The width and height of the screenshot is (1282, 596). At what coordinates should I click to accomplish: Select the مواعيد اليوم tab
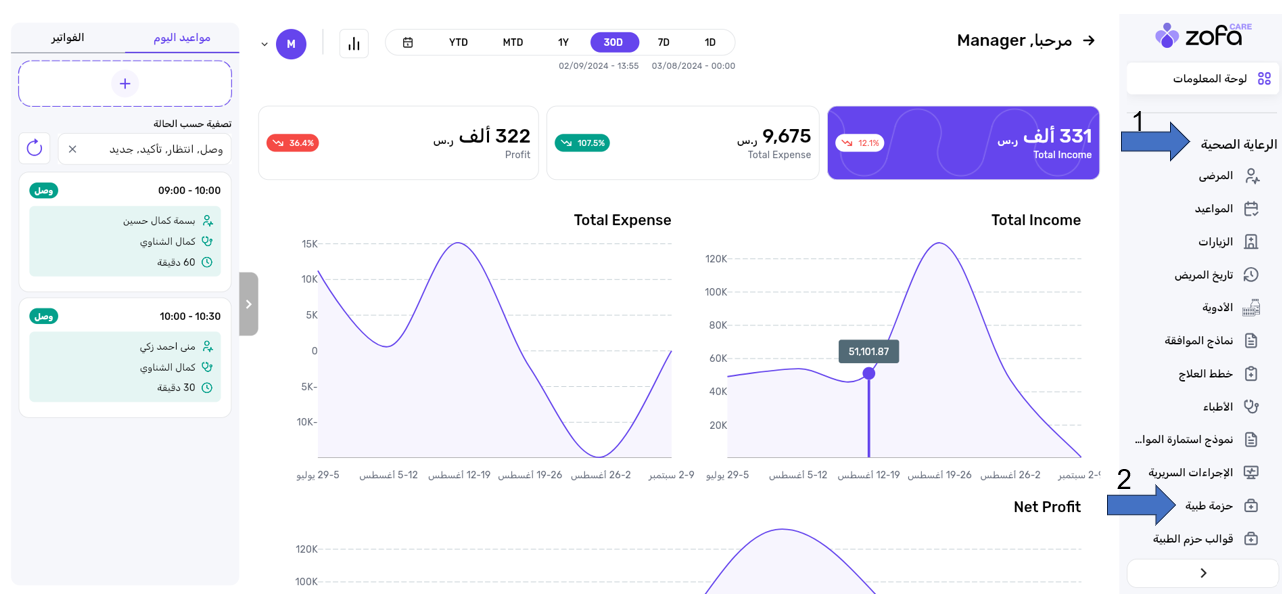coord(182,38)
